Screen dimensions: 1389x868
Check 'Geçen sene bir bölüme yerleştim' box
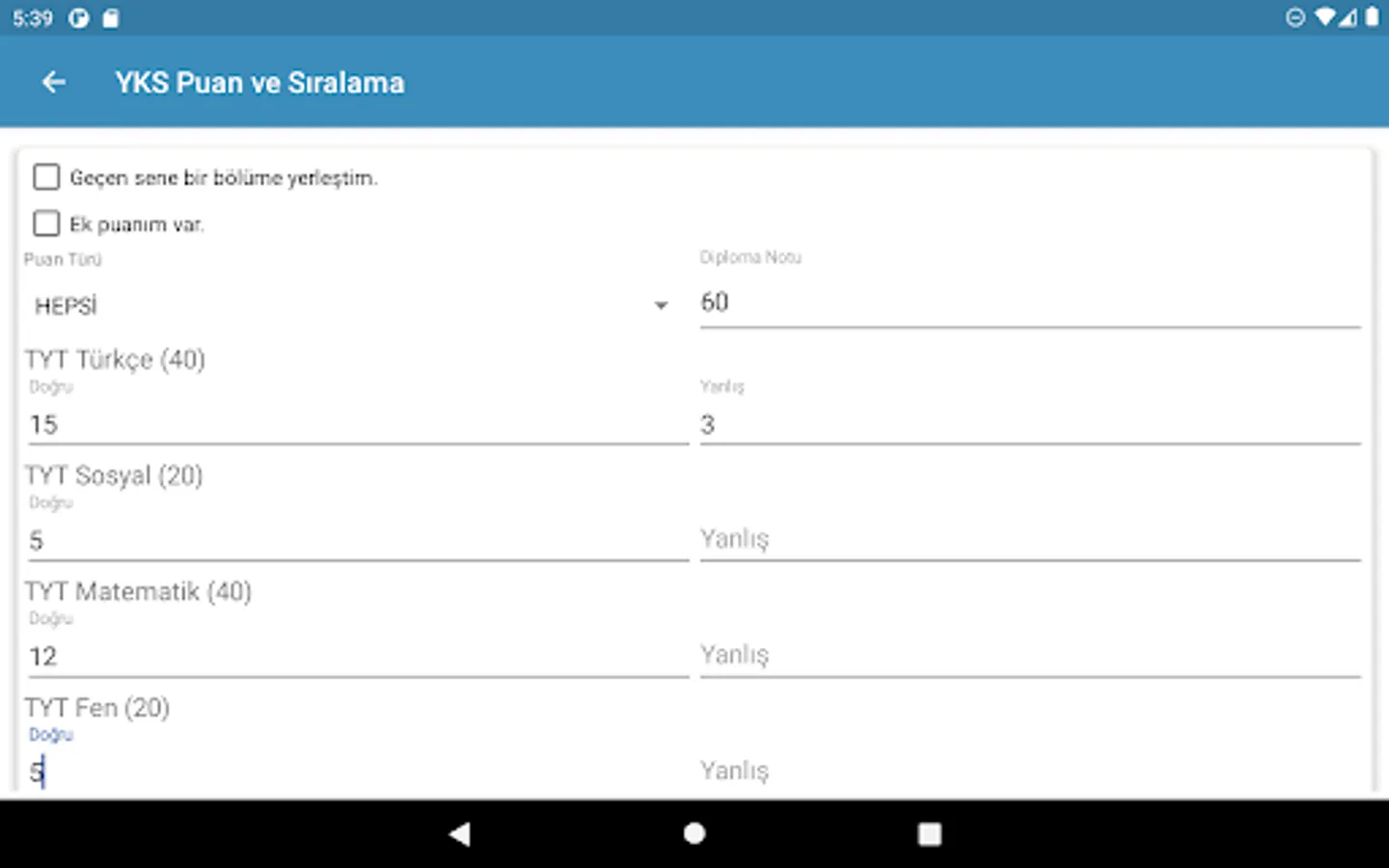tap(46, 177)
